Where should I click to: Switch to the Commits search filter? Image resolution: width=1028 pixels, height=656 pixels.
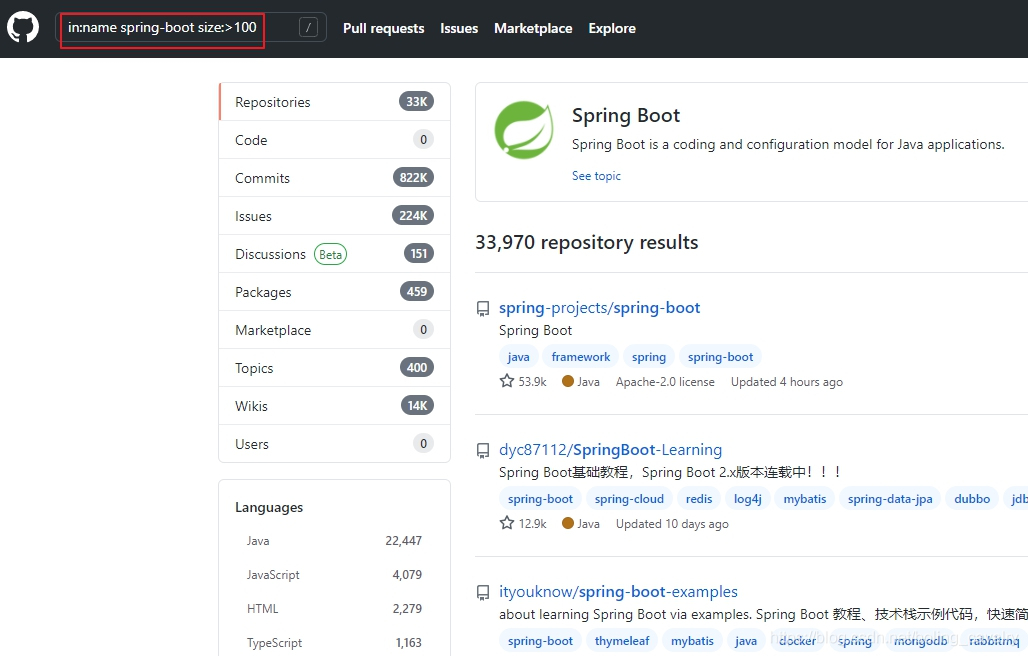pyautogui.click(x=262, y=177)
